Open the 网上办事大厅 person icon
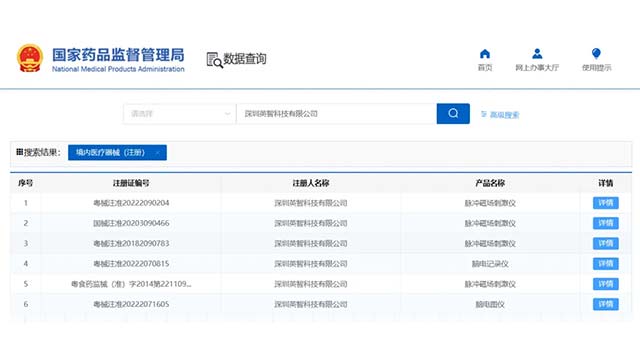The width and height of the screenshot is (640, 360). pyautogui.click(x=537, y=53)
